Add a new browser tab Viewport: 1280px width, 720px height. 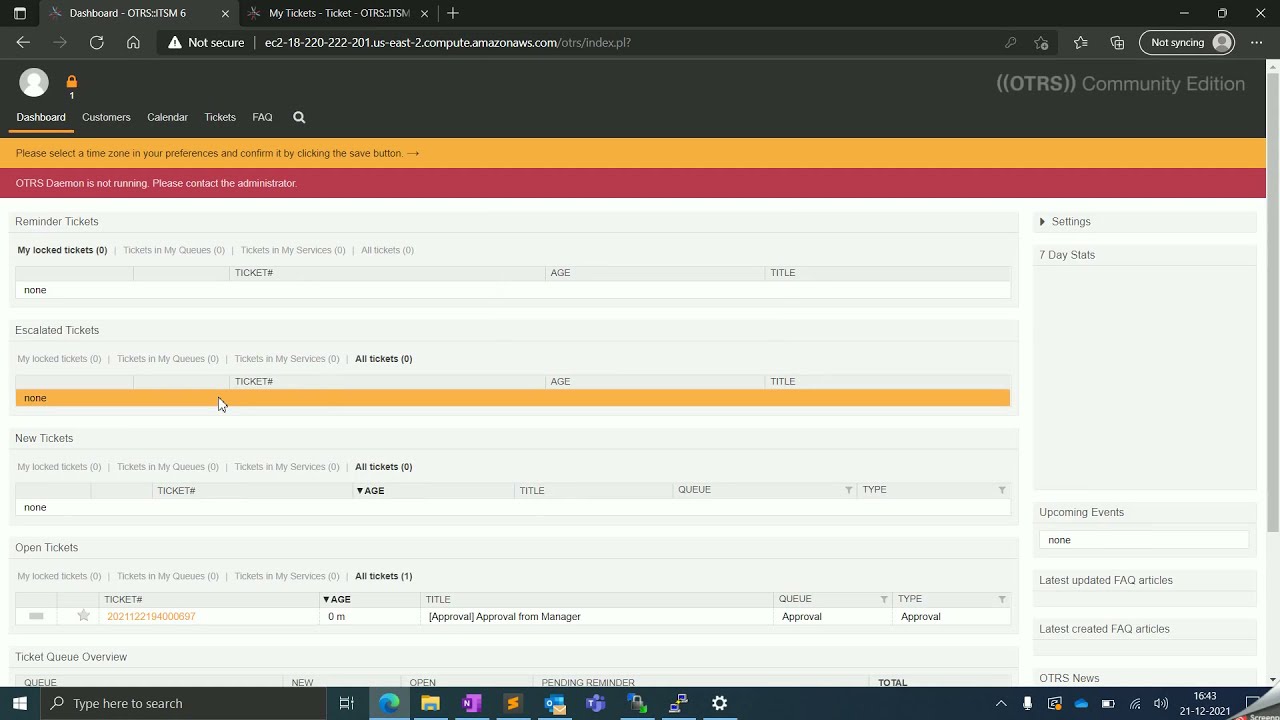click(453, 13)
